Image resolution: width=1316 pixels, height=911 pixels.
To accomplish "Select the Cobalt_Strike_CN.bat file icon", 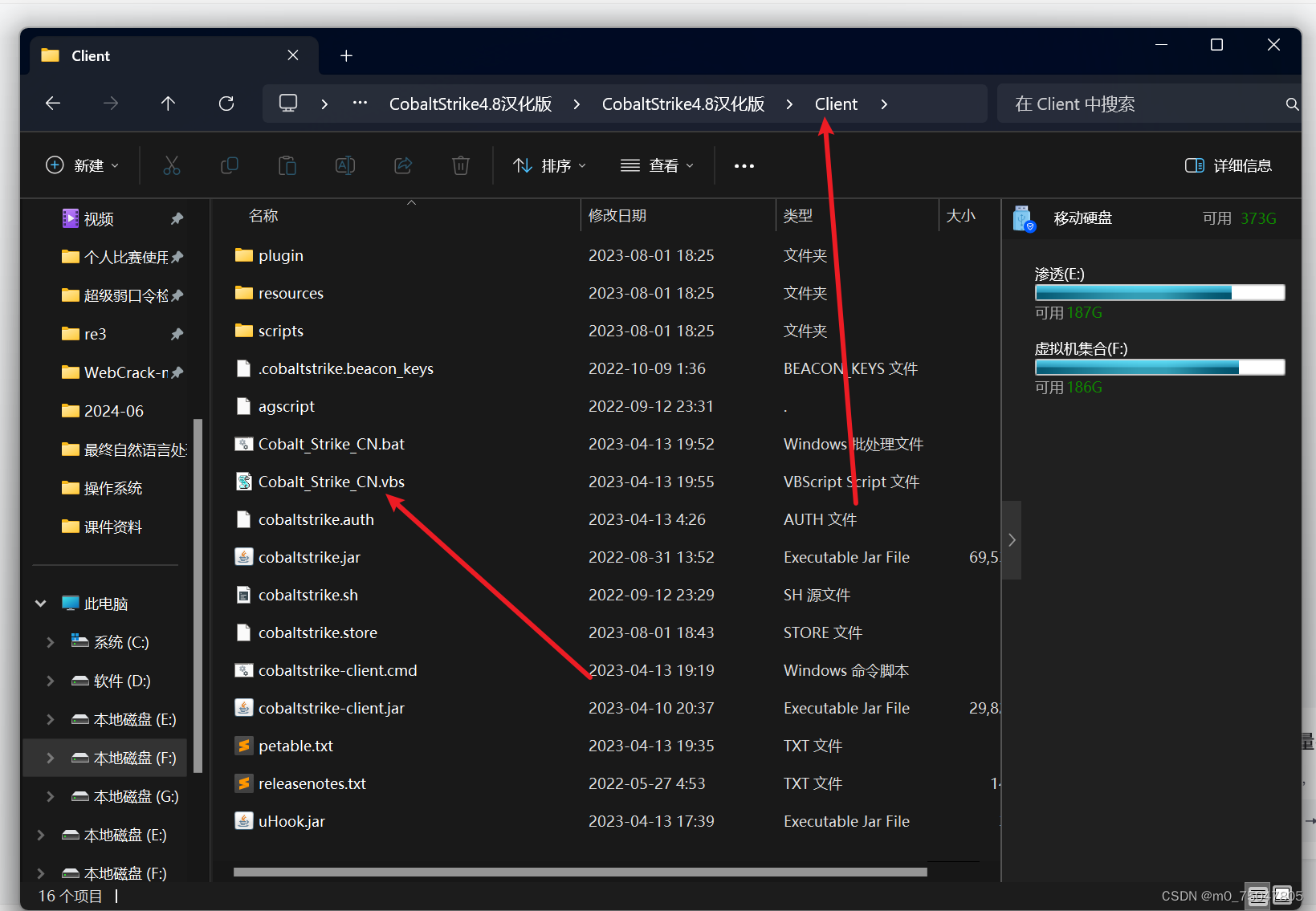I will tap(244, 444).
